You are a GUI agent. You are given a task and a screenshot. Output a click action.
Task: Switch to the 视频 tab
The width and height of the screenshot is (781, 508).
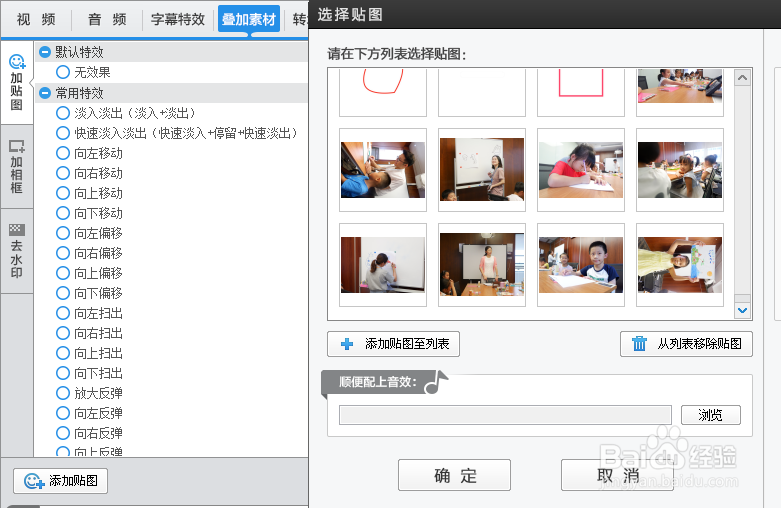coord(36,19)
